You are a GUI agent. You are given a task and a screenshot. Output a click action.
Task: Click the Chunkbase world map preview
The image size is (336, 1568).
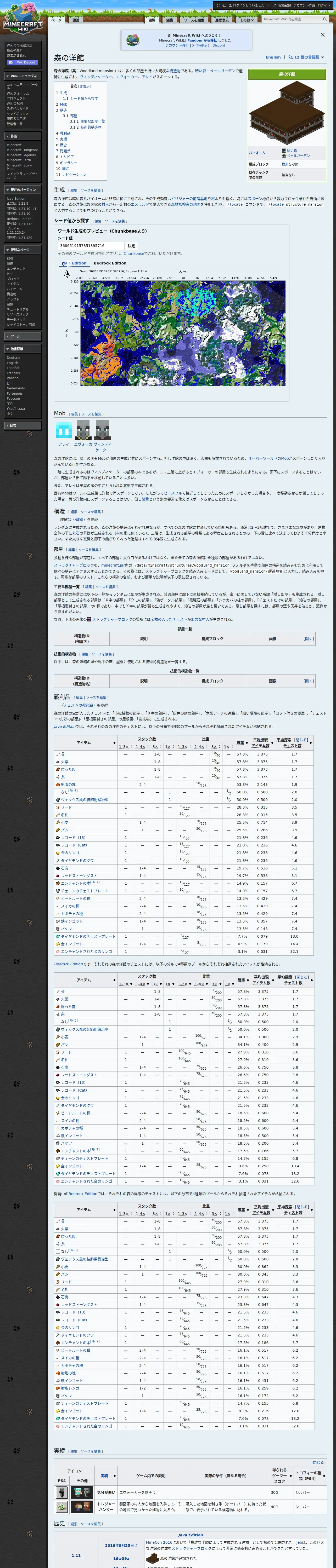pyautogui.click(x=183, y=333)
